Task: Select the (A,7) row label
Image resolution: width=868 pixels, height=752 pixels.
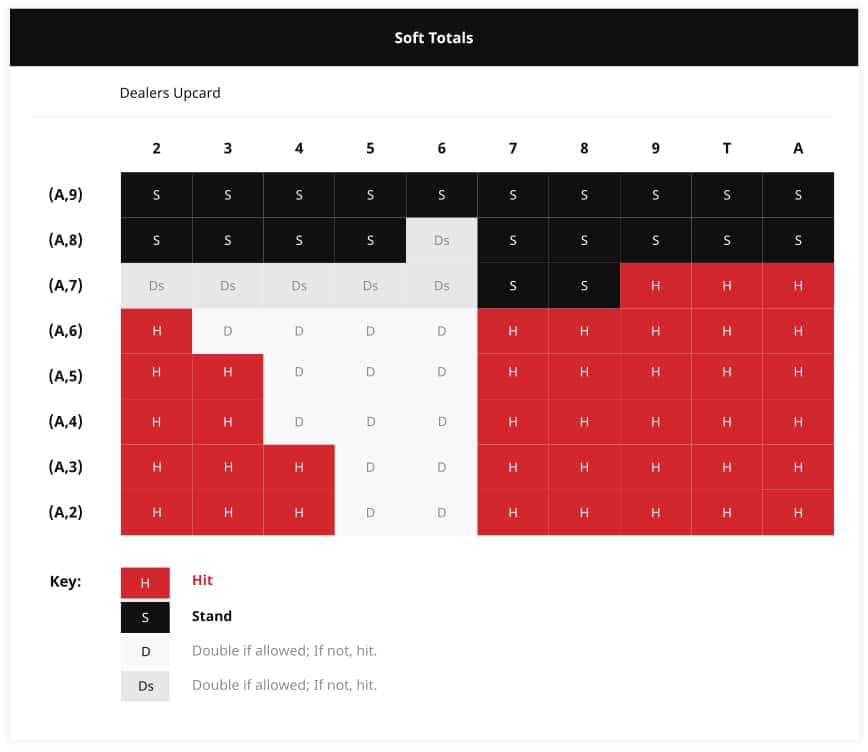Action: coord(65,286)
